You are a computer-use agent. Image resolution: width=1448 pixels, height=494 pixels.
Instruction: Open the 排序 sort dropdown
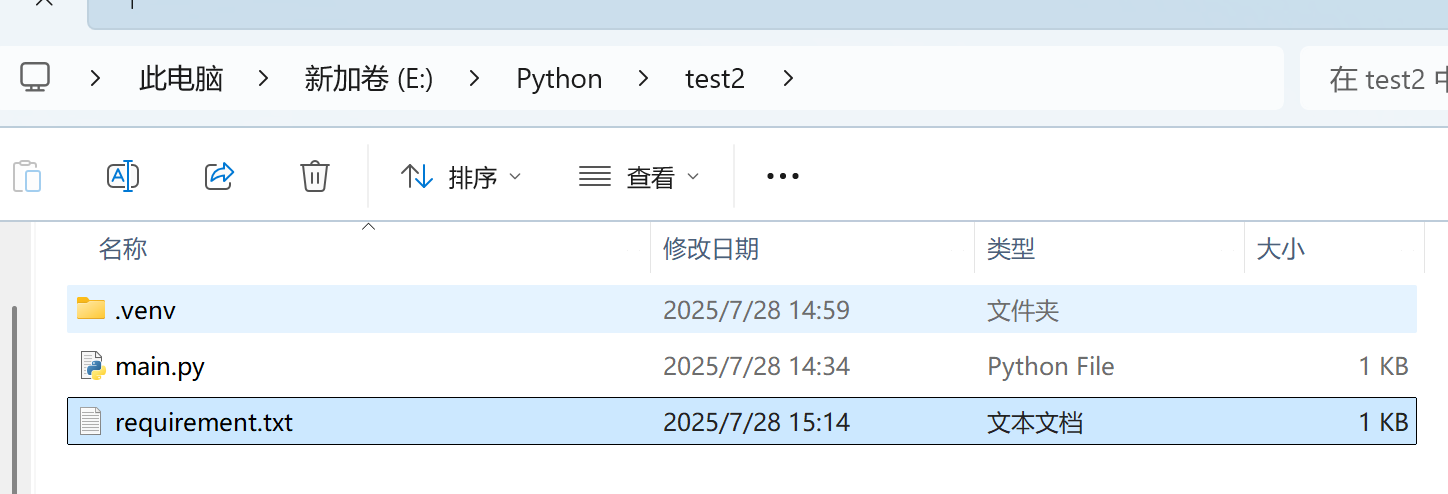coord(461,177)
